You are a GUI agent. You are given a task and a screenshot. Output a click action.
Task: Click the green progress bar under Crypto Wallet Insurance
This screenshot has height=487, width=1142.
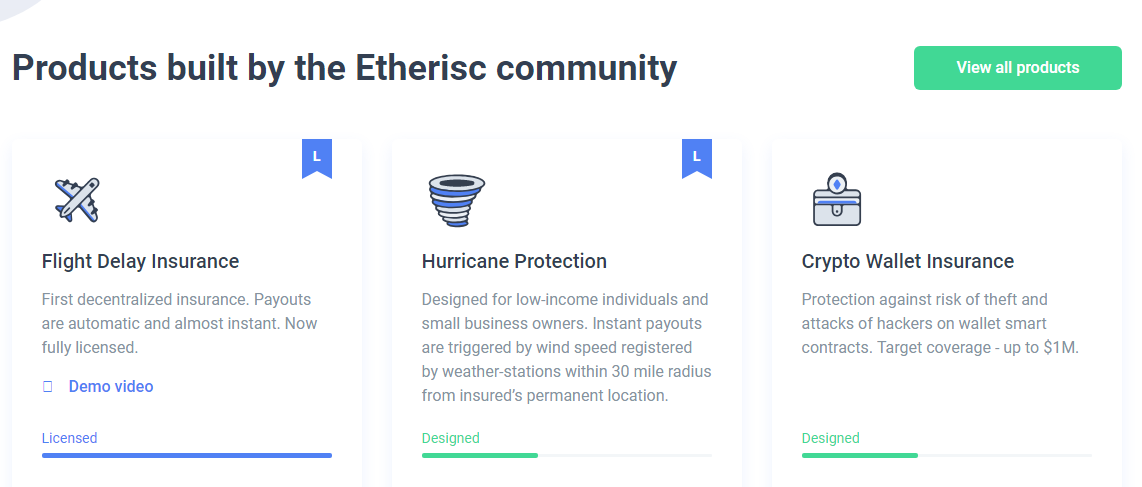click(947, 455)
